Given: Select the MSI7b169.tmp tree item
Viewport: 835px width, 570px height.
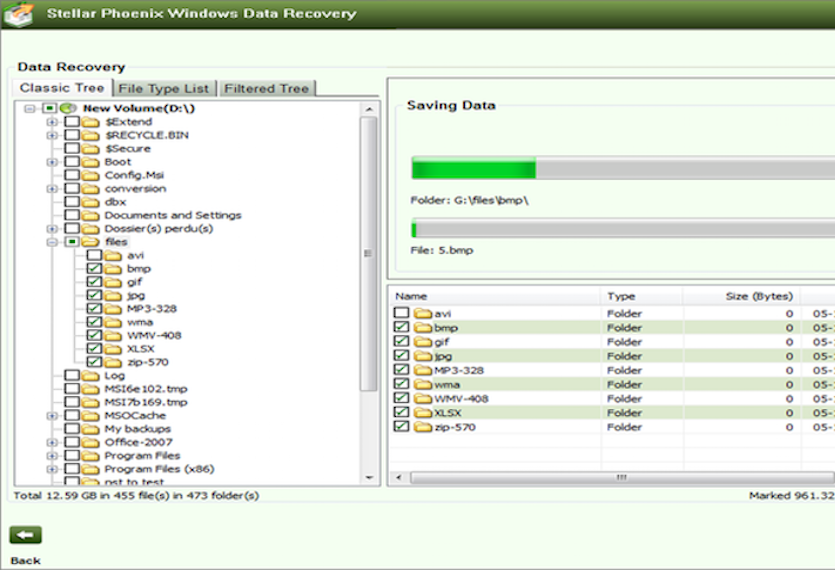Looking at the screenshot, I should click(145, 402).
